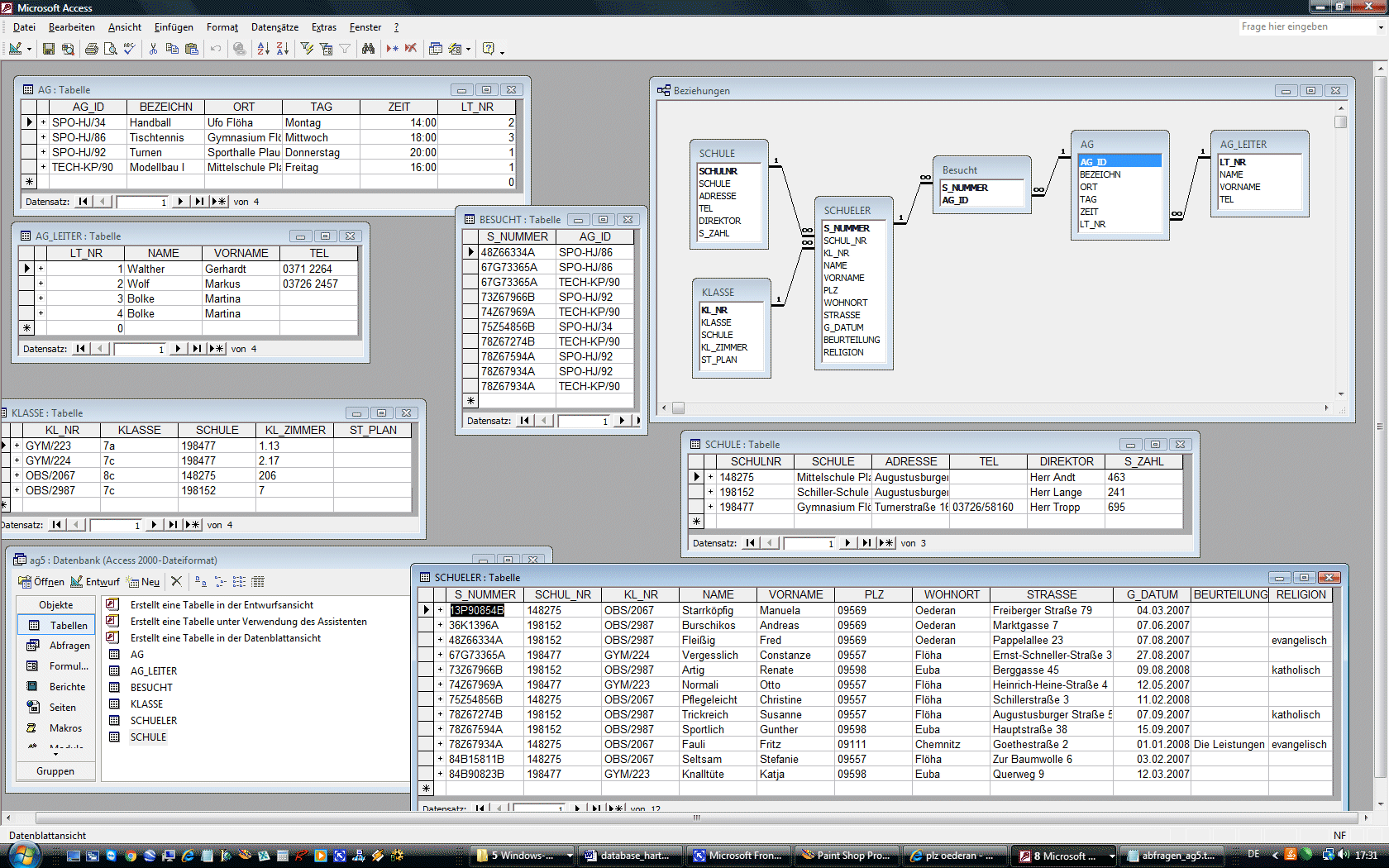Open the Einfügen menu
Screen dimensions: 1389x868
pyautogui.click(x=174, y=27)
